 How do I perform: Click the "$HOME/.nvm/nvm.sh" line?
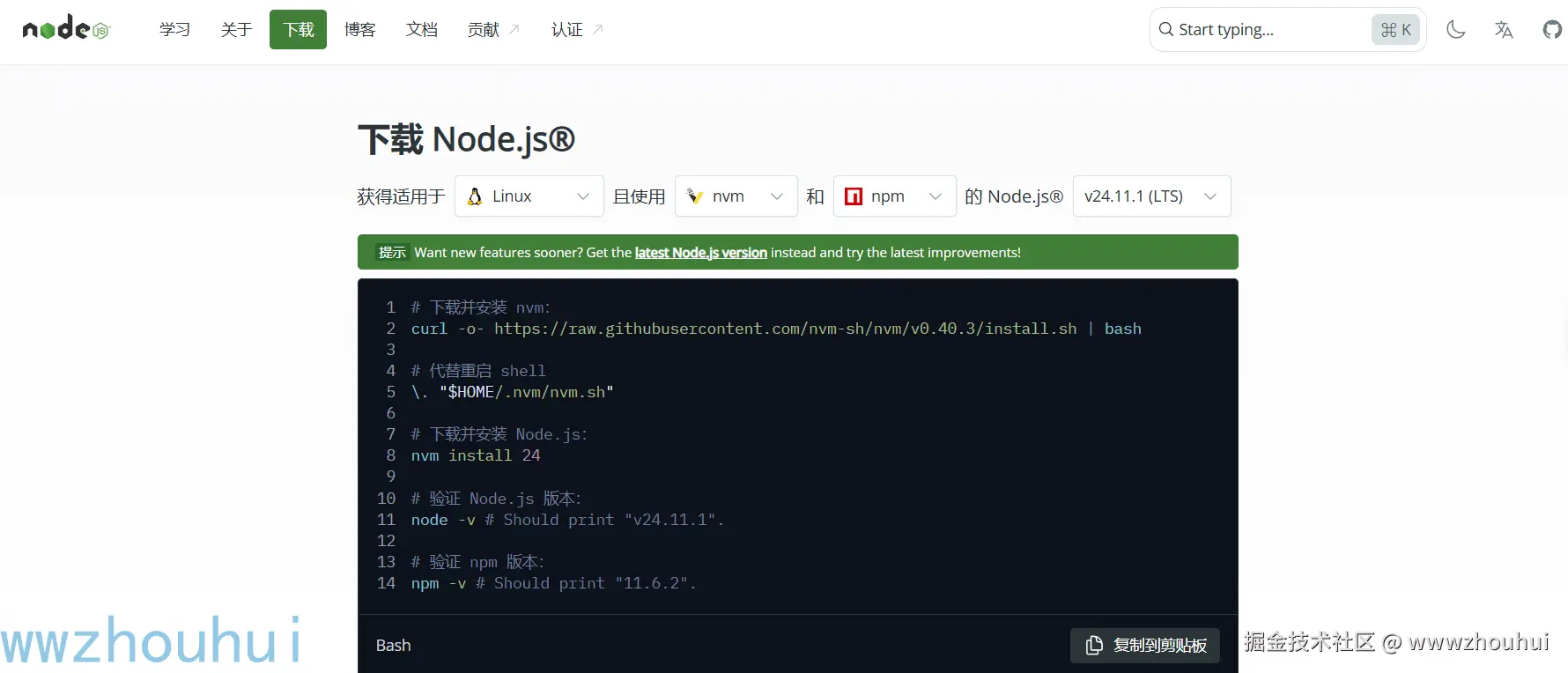coord(513,392)
